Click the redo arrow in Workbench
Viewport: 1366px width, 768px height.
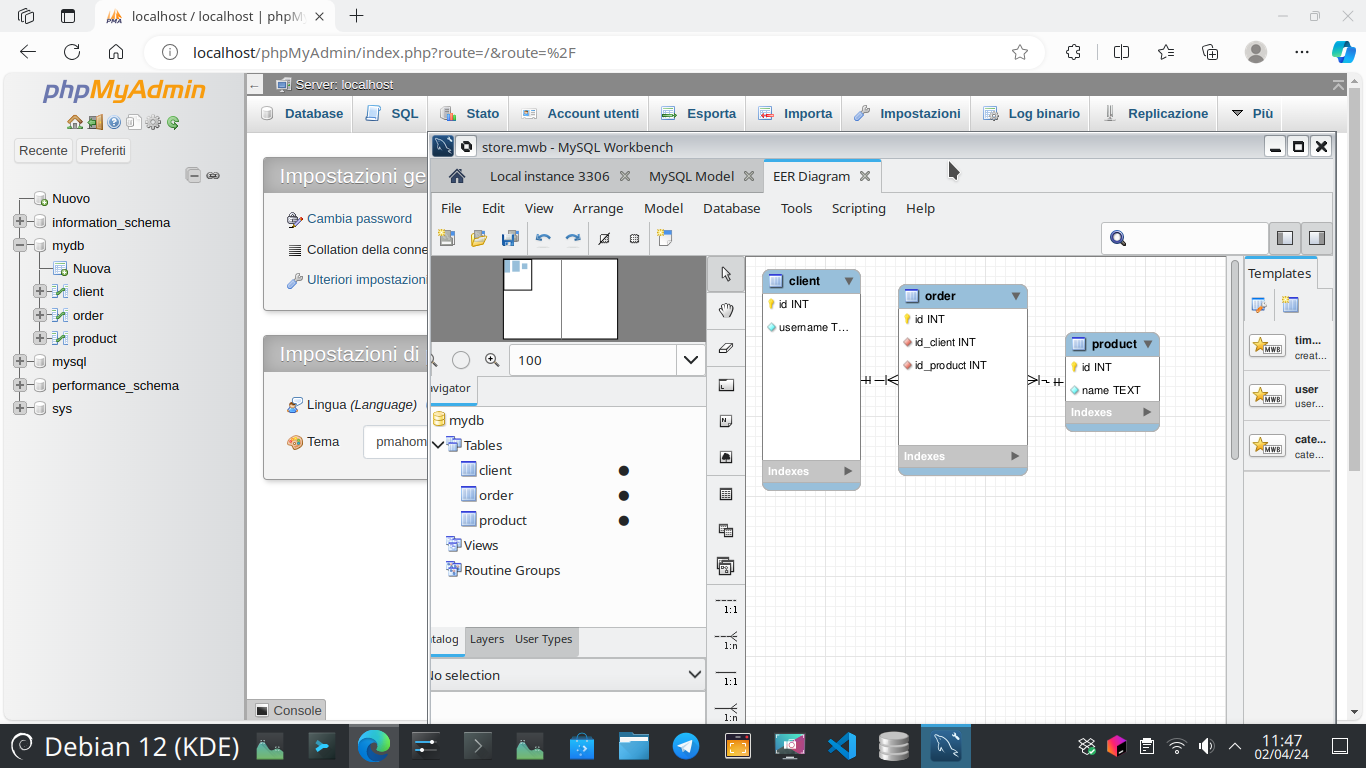point(573,238)
